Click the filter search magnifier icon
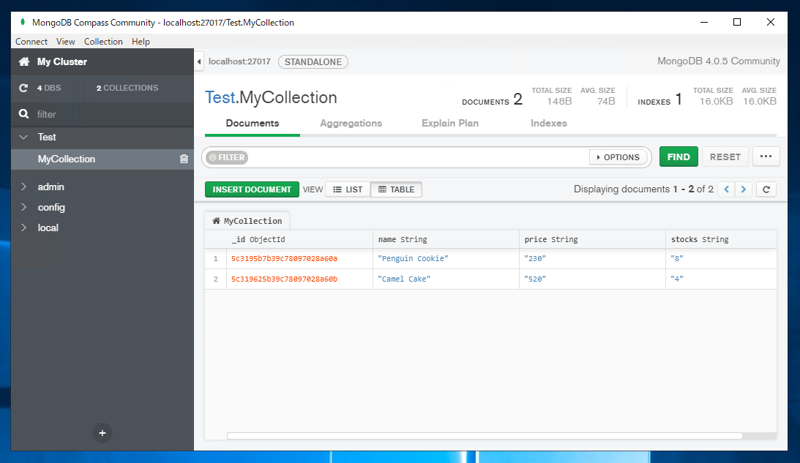800x463 pixels. (x=23, y=114)
